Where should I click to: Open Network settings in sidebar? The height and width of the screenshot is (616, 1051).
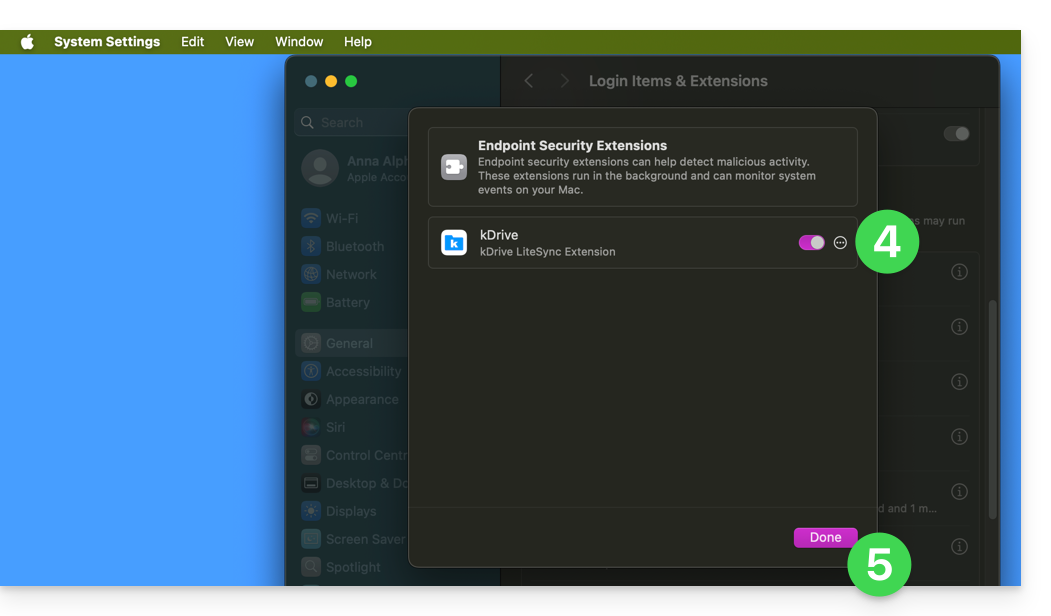coord(350,274)
